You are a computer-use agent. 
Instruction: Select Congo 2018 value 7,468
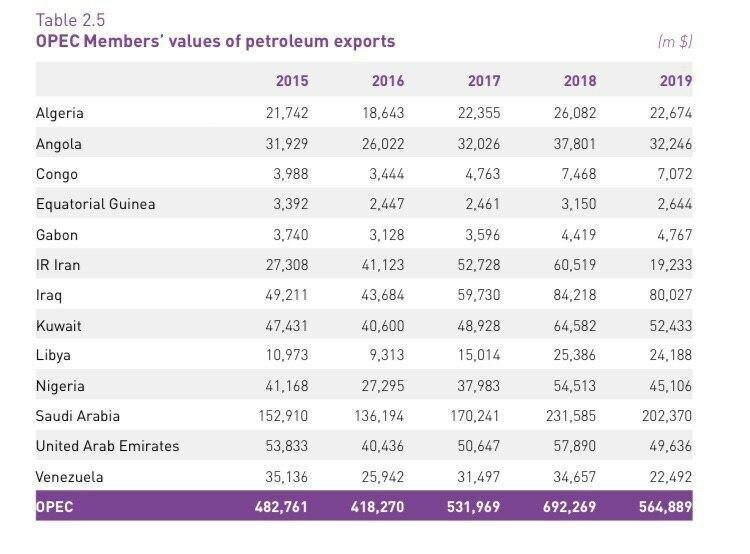coord(579,174)
